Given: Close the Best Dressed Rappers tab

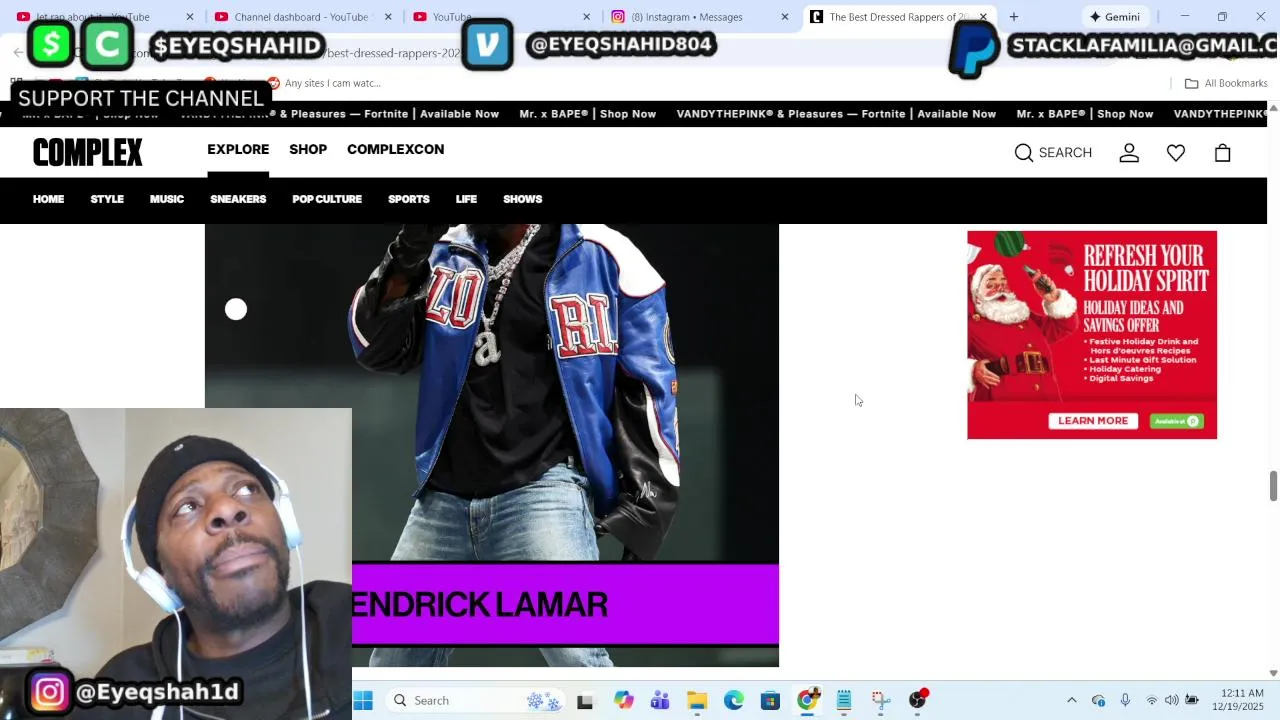Looking at the screenshot, I should (x=983, y=17).
